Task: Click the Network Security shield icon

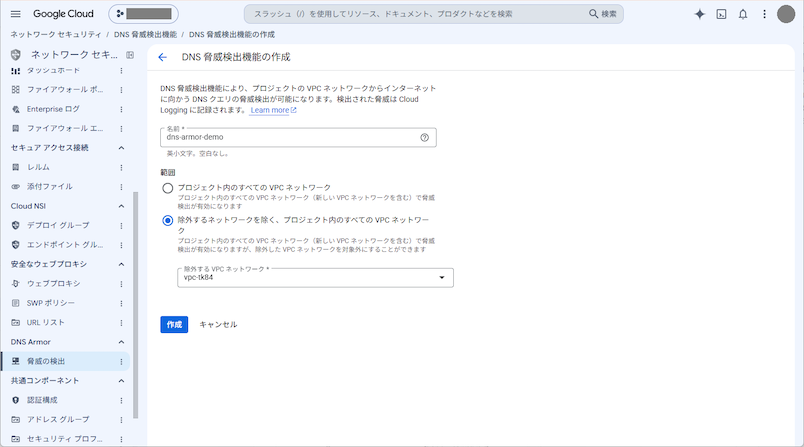Action: pos(16,54)
